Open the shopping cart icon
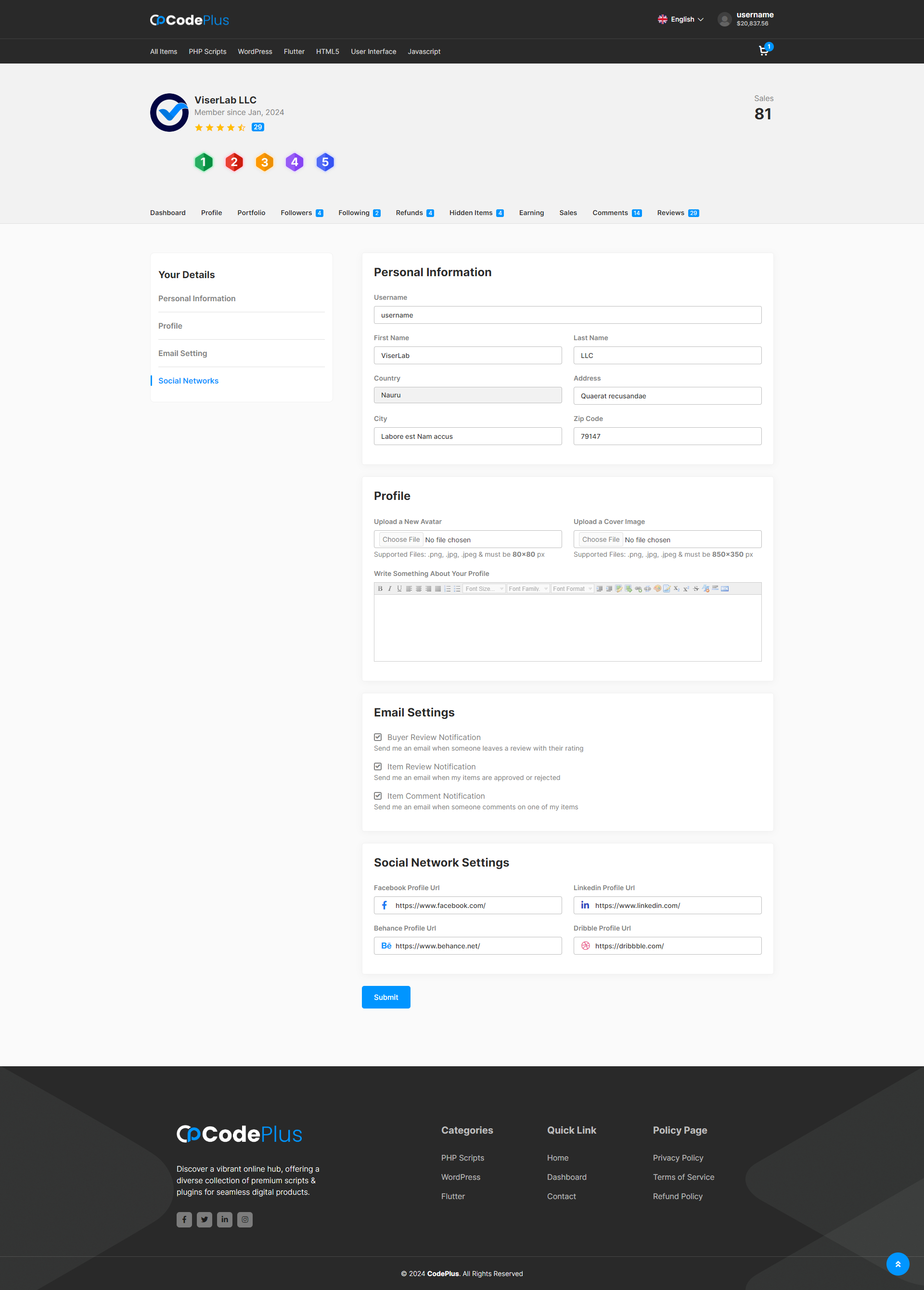The height and width of the screenshot is (1290, 924). tap(764, 51)
